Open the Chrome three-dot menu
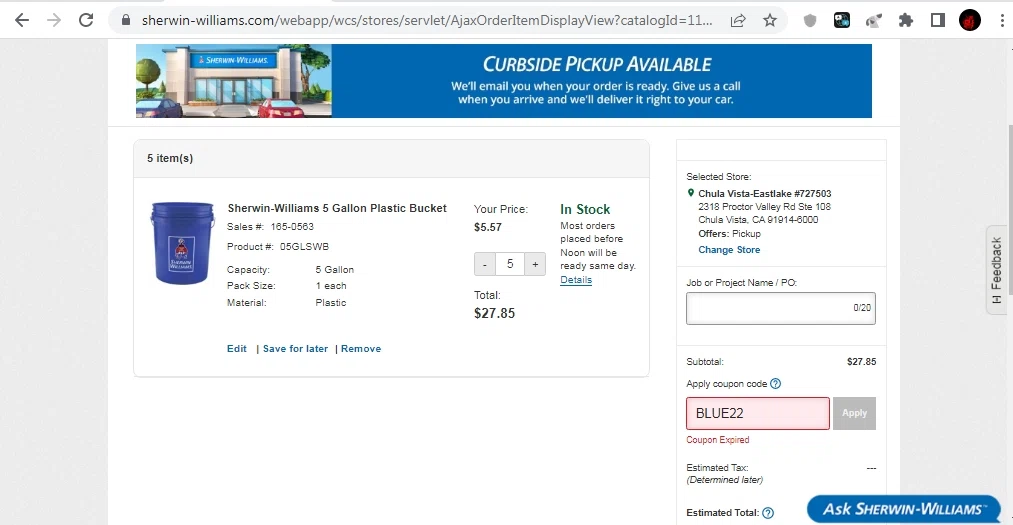 click(1000, 20)
